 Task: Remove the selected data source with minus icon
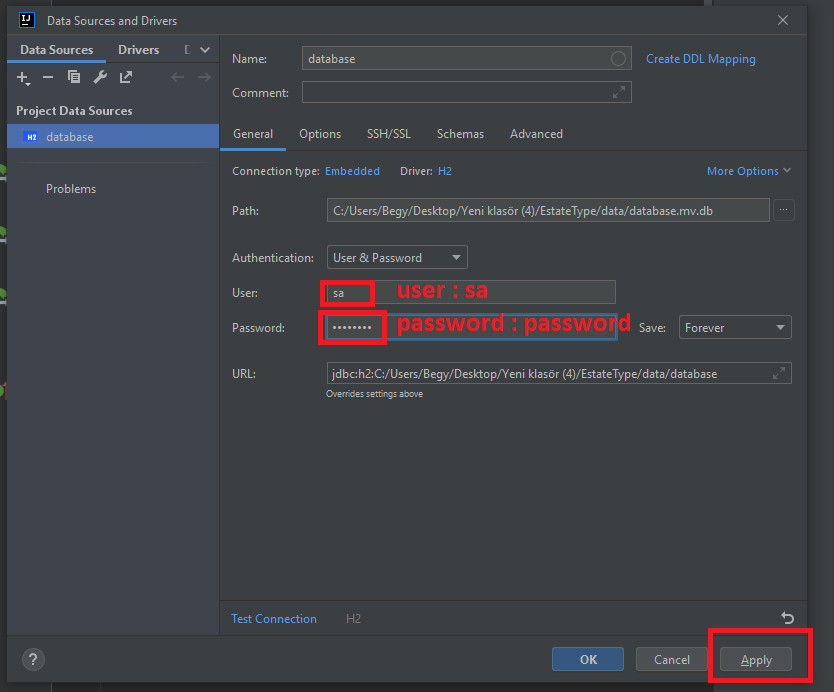48,78
